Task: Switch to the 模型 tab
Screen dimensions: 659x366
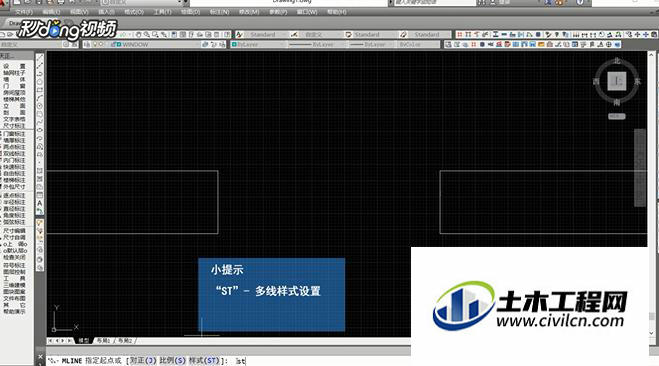Action: (84, 340)
